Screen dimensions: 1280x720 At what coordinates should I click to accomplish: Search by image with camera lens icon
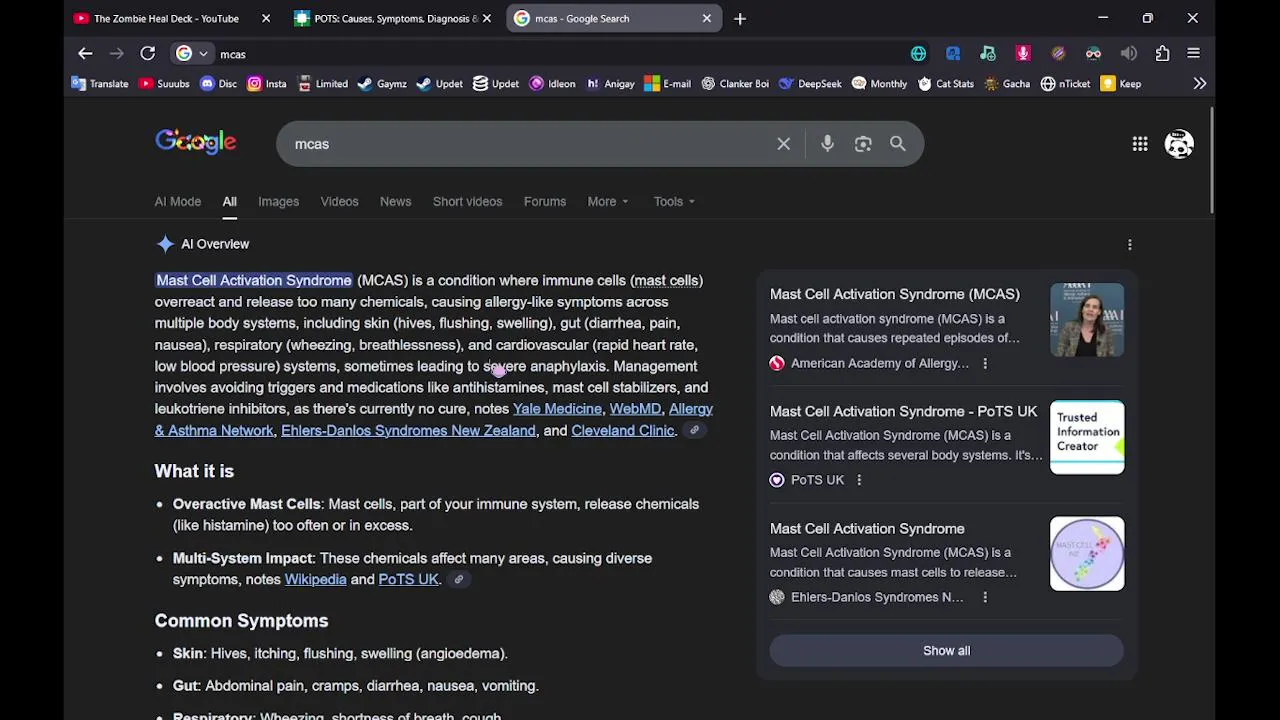863,144
